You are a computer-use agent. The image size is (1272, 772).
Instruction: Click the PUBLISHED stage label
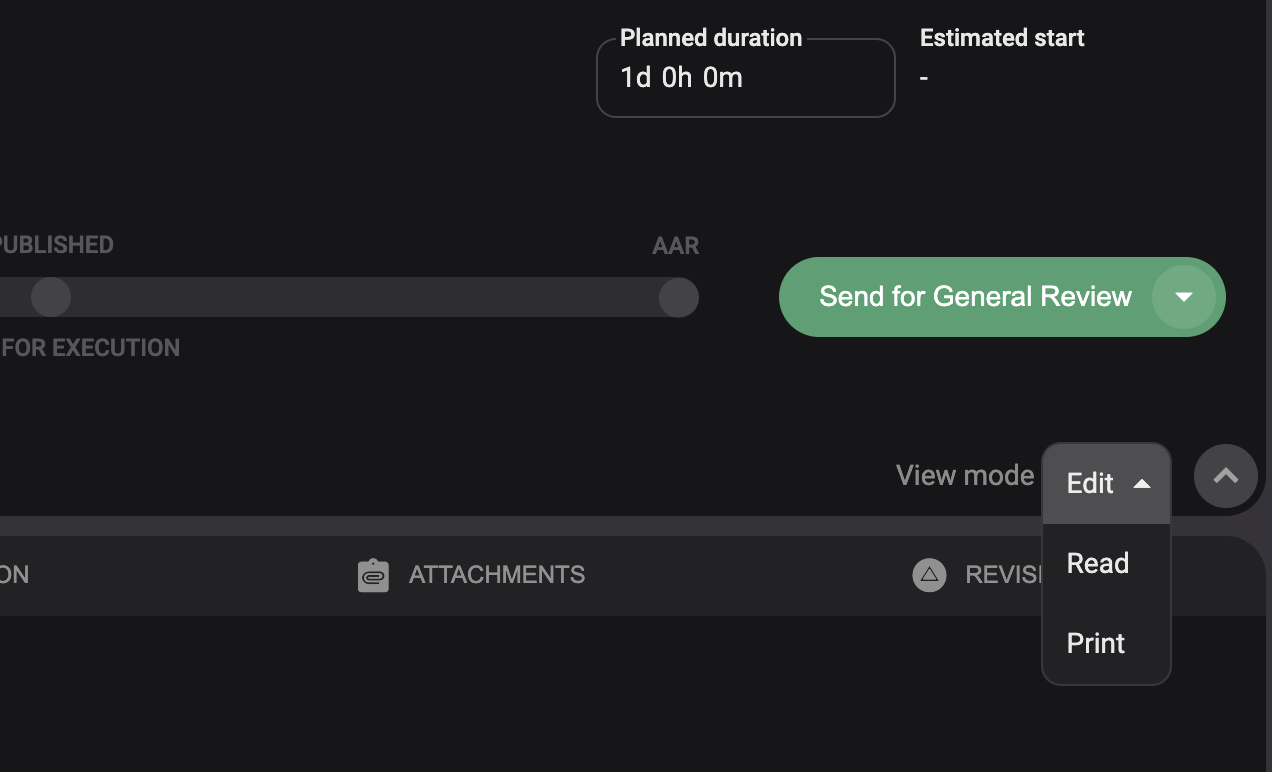56,245
